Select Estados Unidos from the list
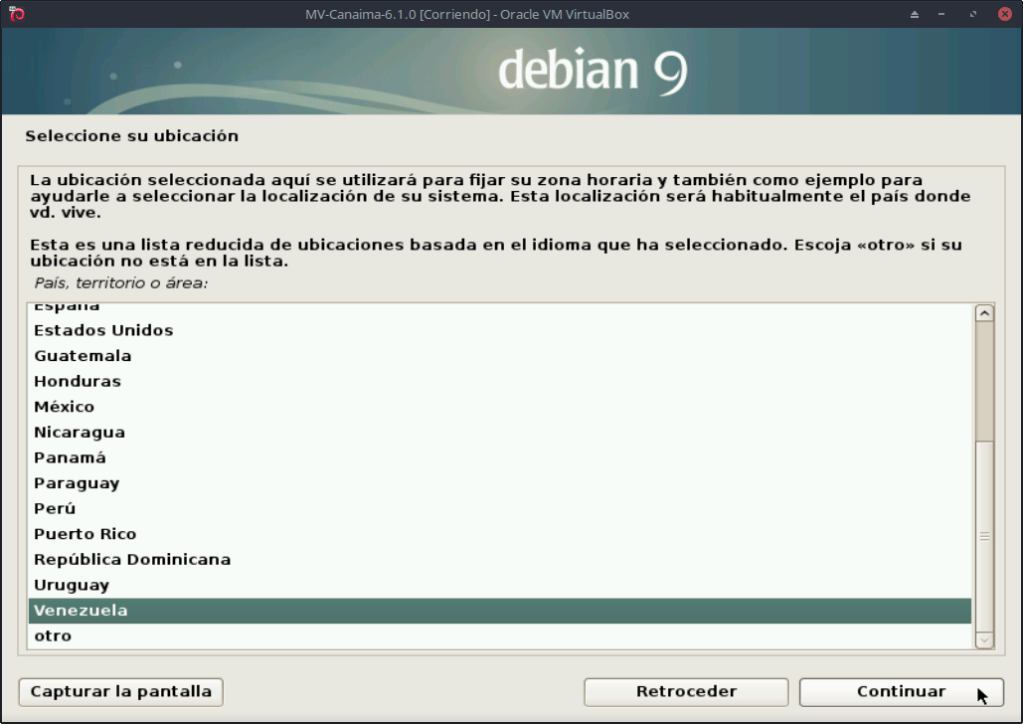Image resolution: width=1023 pixels, height=724 pixels. (x=103, y=330)
